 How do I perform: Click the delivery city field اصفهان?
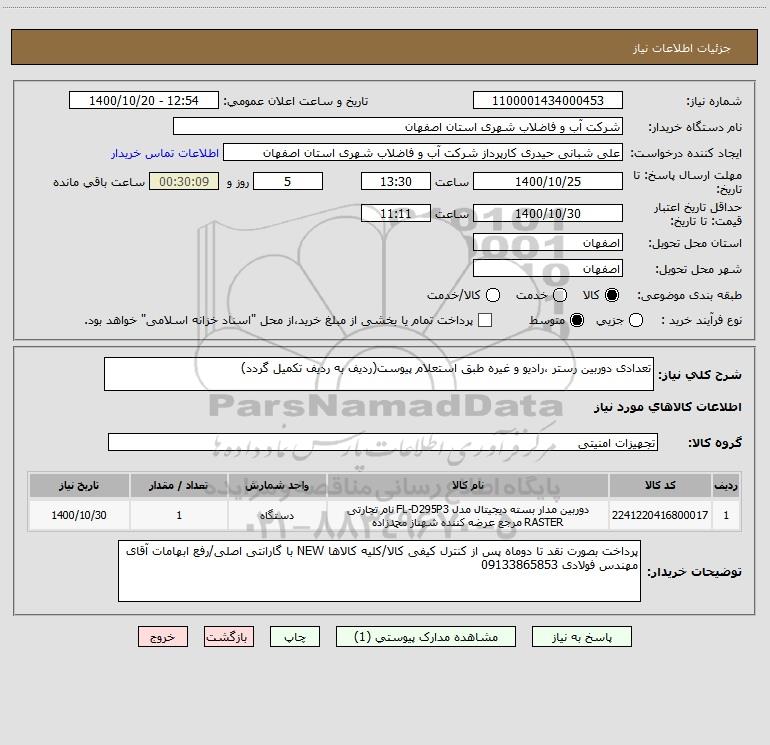[548, 269]
